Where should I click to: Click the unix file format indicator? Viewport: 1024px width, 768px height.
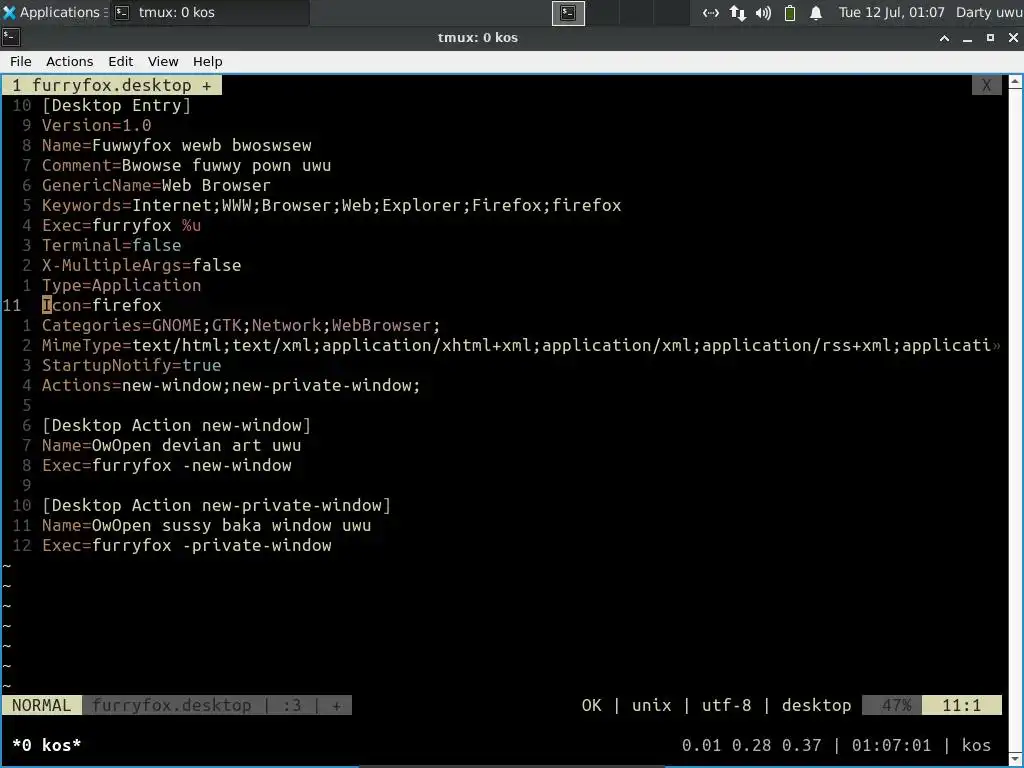tap(651, 705)
